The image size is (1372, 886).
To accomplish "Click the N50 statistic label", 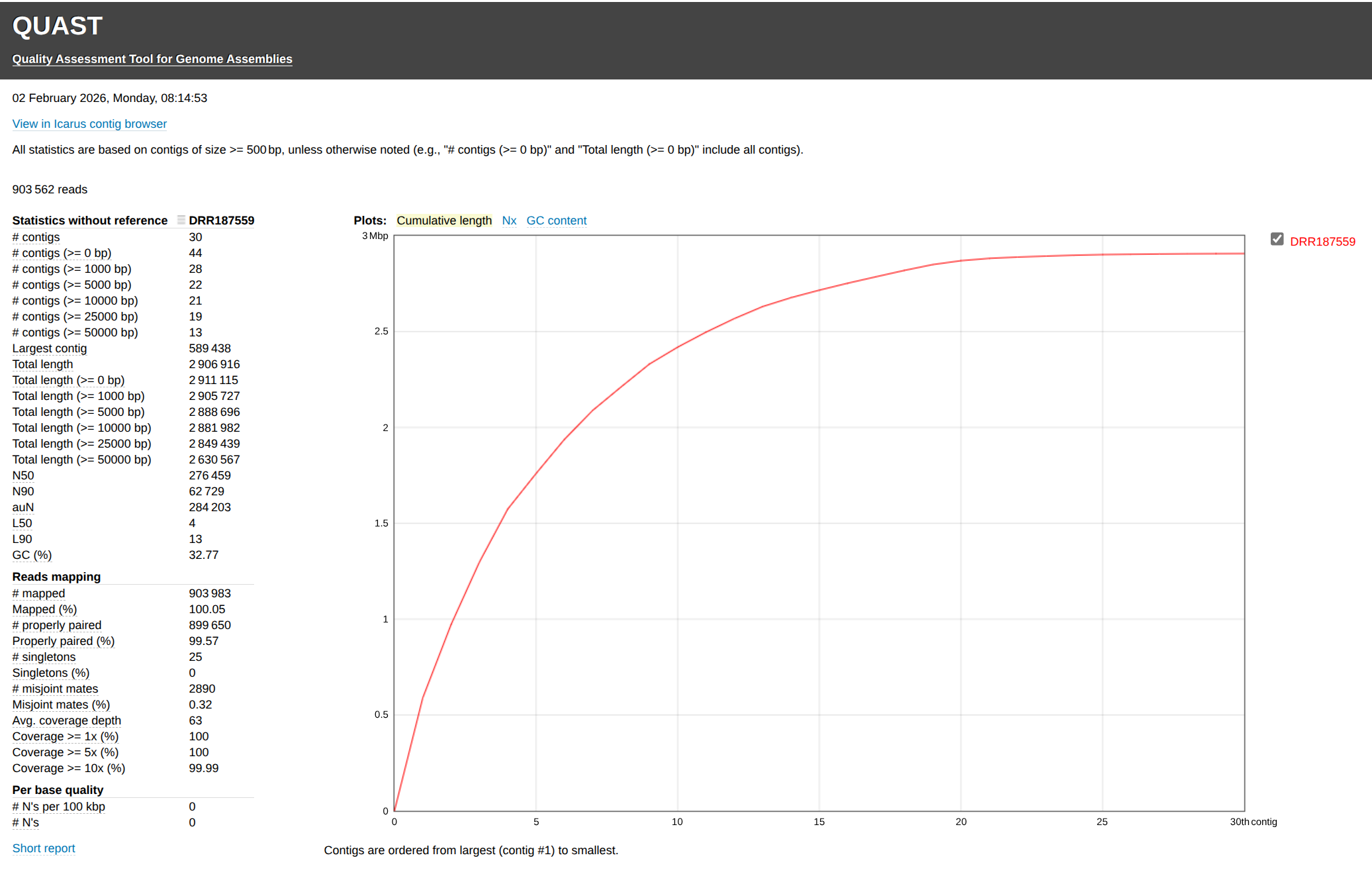I will [x=23, y=475].
